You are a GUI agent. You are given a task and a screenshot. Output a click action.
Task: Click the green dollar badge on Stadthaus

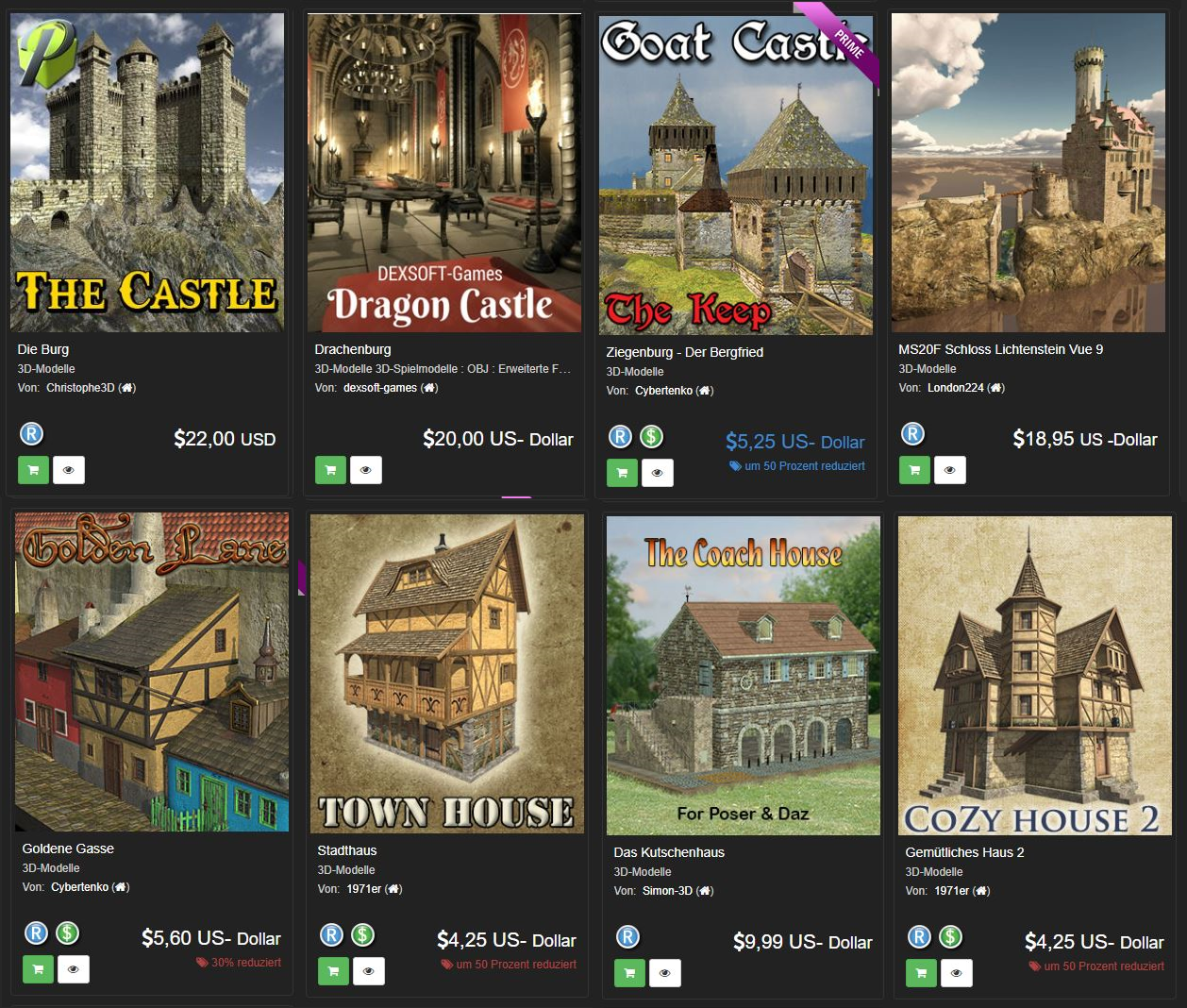point(362,935)
